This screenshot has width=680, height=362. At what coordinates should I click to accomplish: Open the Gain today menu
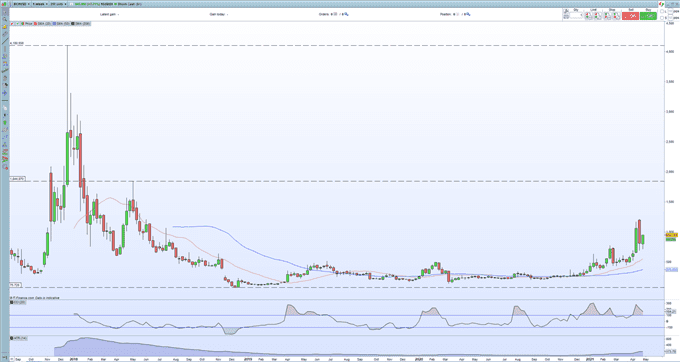coord(219,14)
